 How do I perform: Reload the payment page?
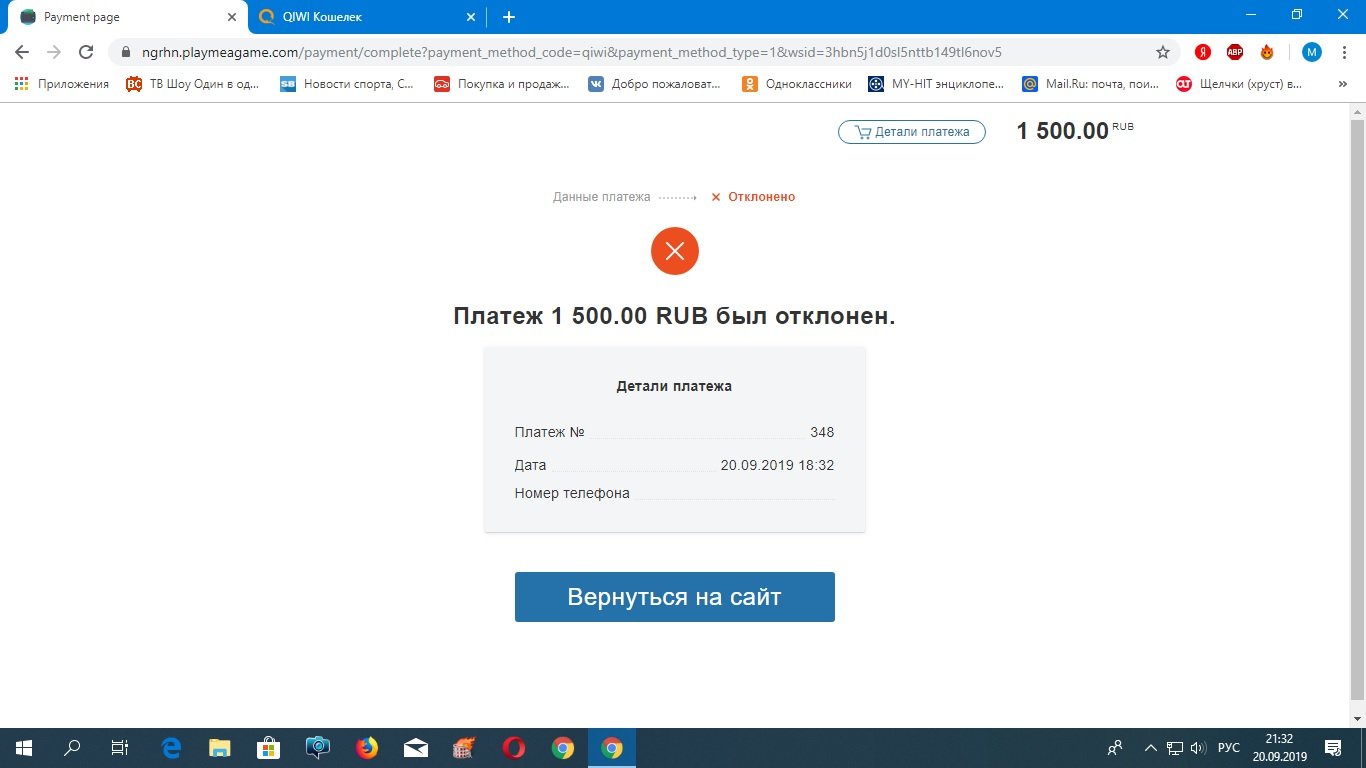pyautogui.click(x=86, y=52)
